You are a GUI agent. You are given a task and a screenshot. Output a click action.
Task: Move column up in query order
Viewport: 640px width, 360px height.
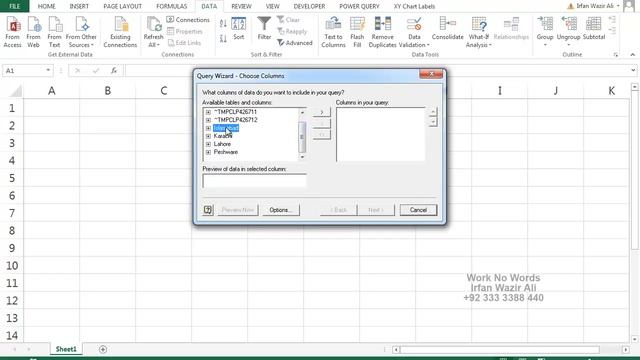click(433, 112)
